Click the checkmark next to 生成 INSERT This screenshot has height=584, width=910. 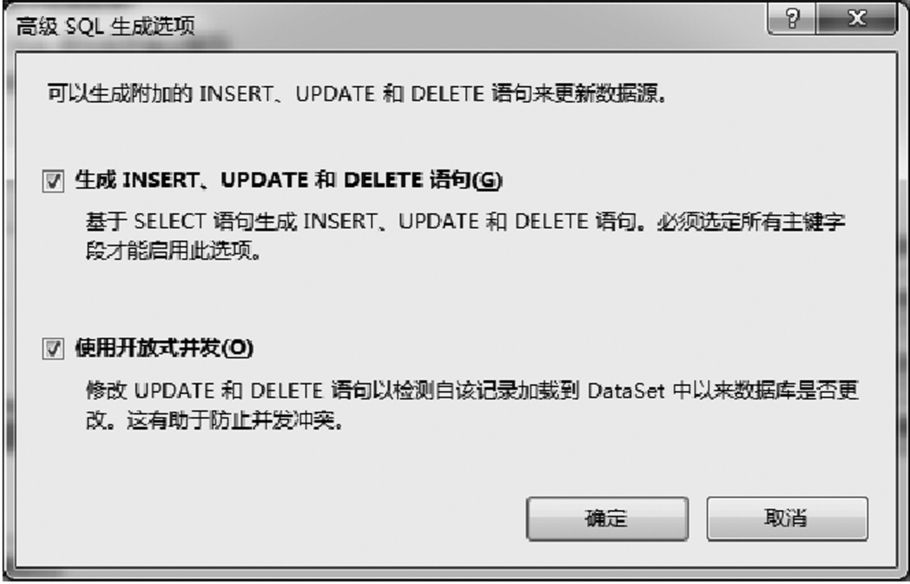click(x=53, y=181)
